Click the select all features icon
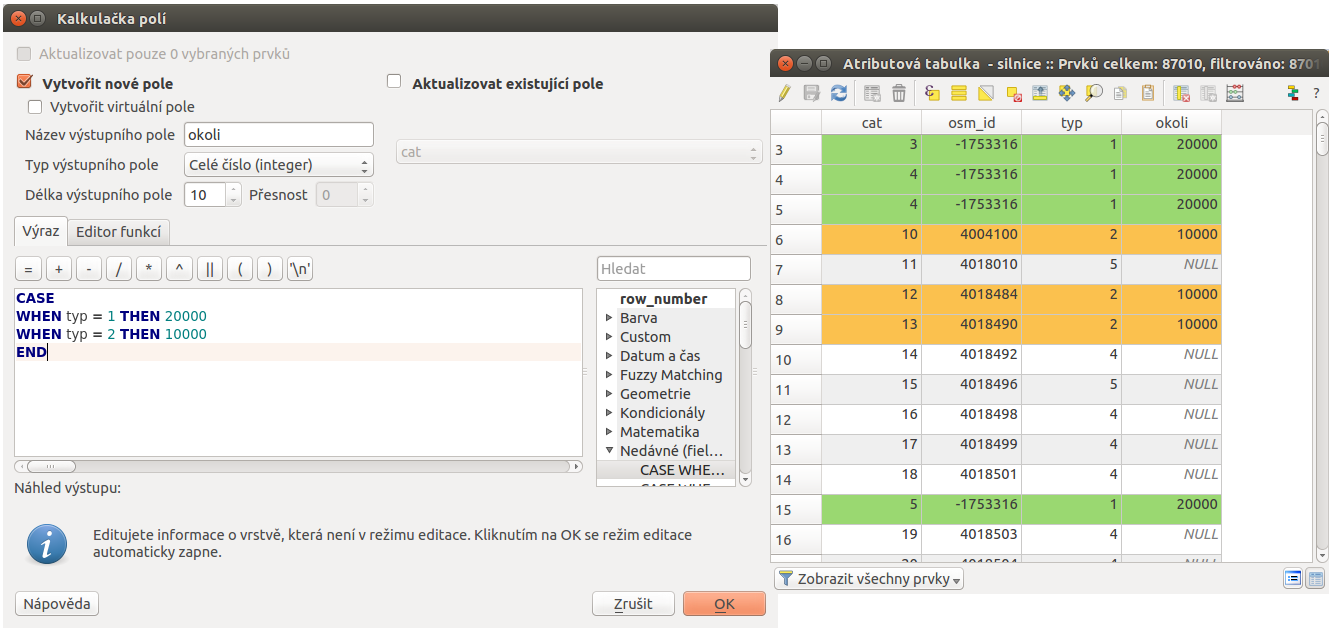 point(959,93)
